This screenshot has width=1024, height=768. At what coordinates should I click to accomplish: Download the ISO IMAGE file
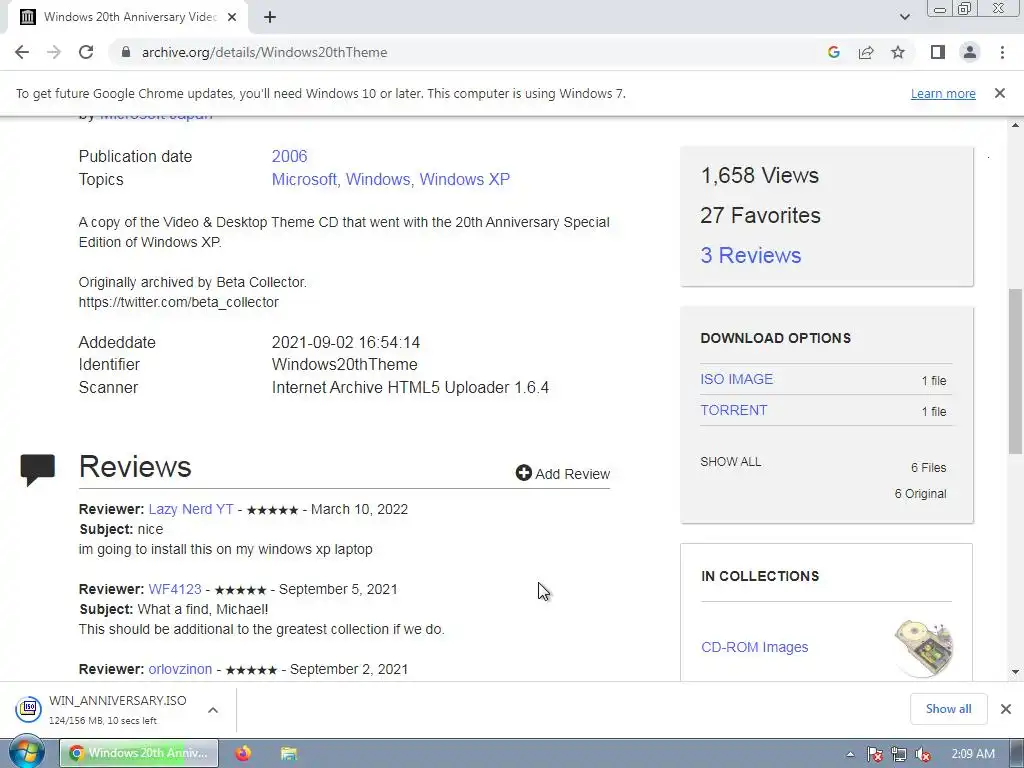pyautogui.click(x=737, y=379)
